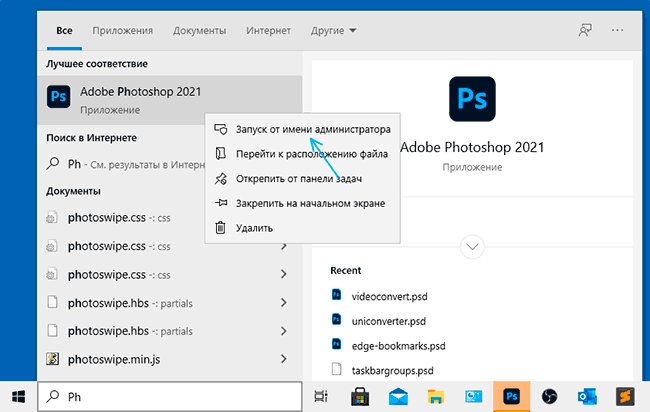Click uniconverter.psd file icon
Screen dimensions: 650x412
point(337,320)
